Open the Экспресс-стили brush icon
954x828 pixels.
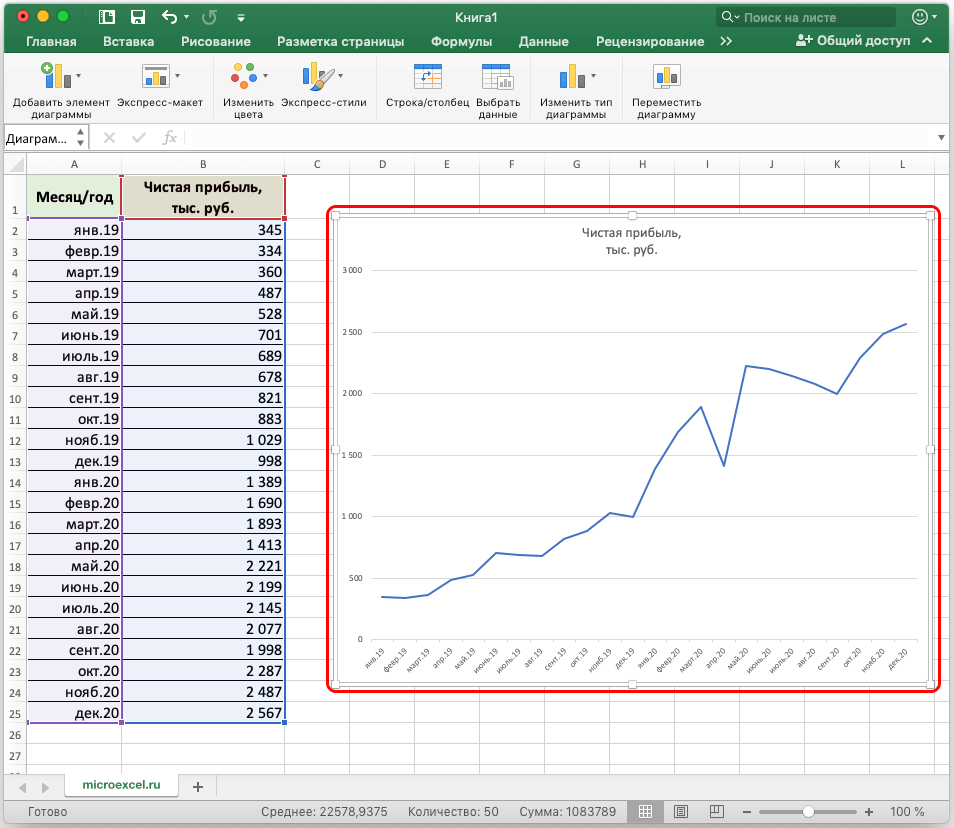pyautogui.click(x=318, y=76)
